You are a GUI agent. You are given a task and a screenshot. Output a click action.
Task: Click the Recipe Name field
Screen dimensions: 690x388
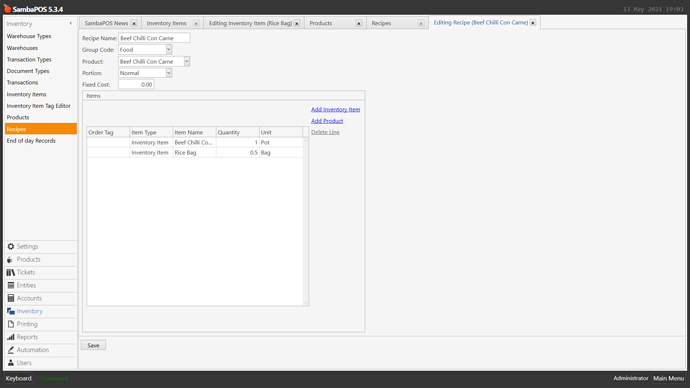click(154, 38)
